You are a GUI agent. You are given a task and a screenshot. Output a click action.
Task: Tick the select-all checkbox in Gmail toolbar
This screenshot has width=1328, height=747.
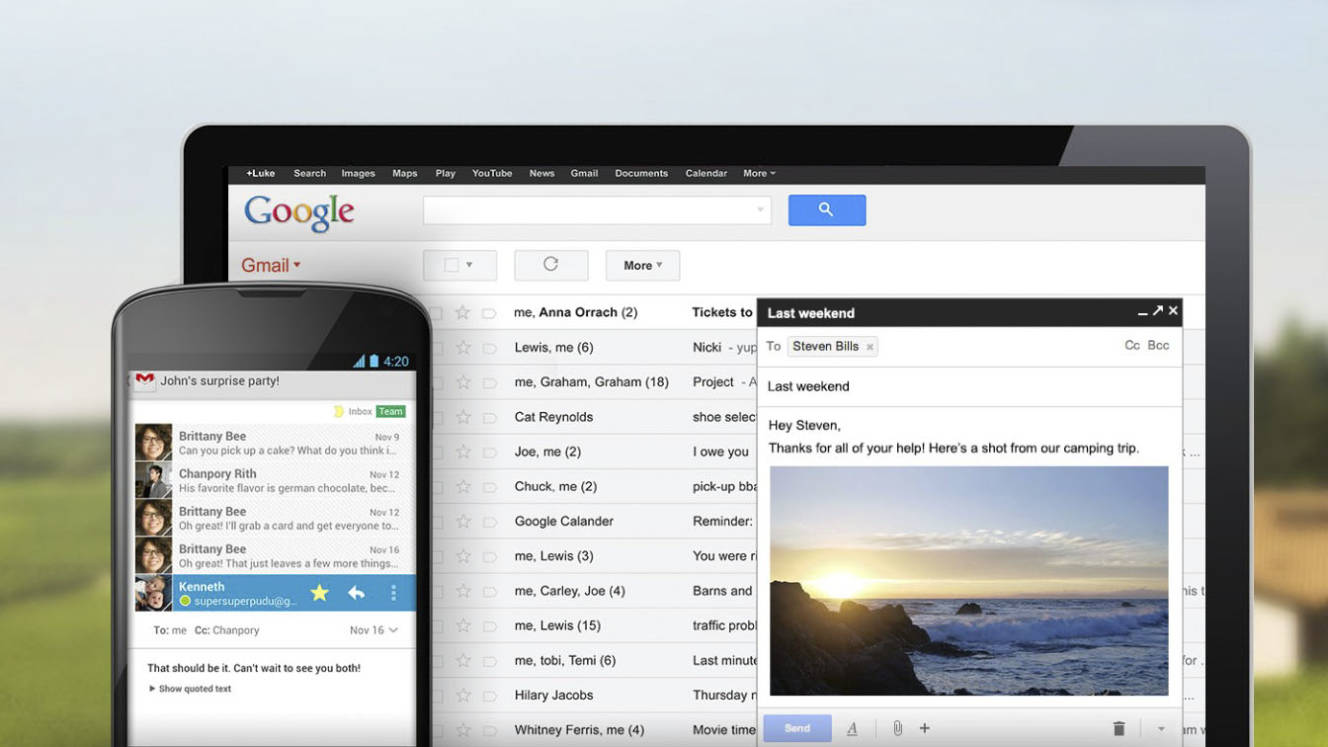pos(451,265)
